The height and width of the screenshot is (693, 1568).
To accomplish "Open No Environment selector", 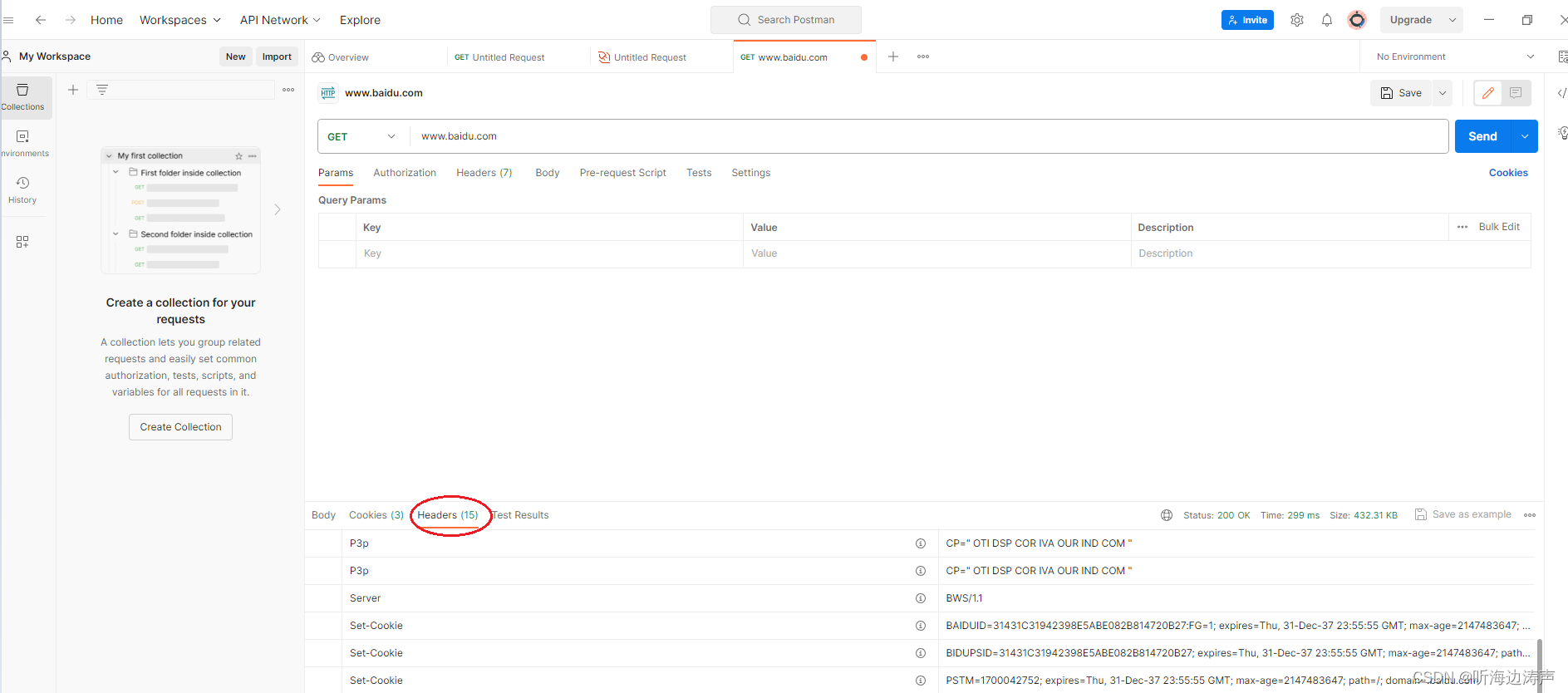I will coord(1455,57).
